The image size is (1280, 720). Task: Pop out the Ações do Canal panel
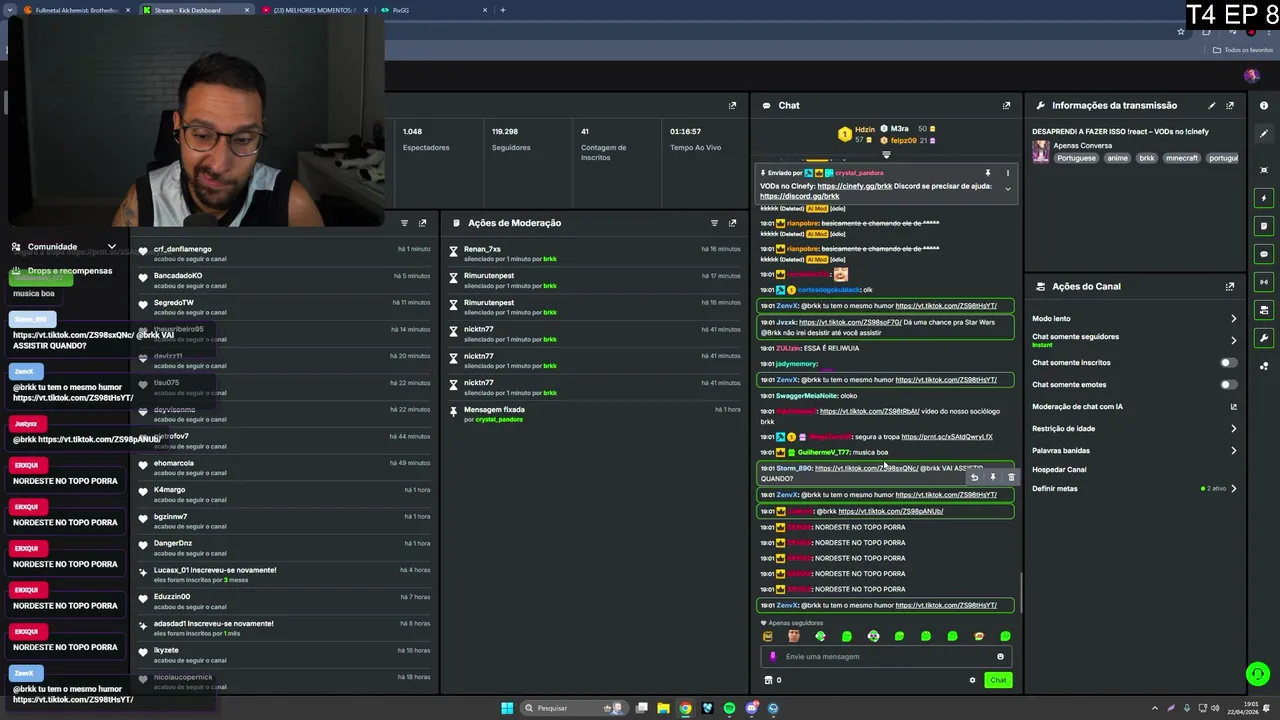1230,286
